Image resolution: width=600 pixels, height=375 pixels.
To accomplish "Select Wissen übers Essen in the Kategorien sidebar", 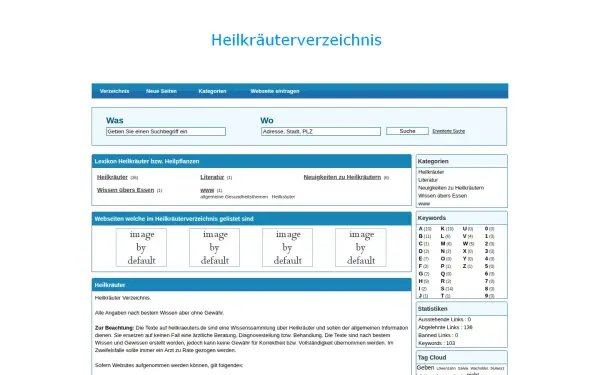I will (x=442, y=196).
